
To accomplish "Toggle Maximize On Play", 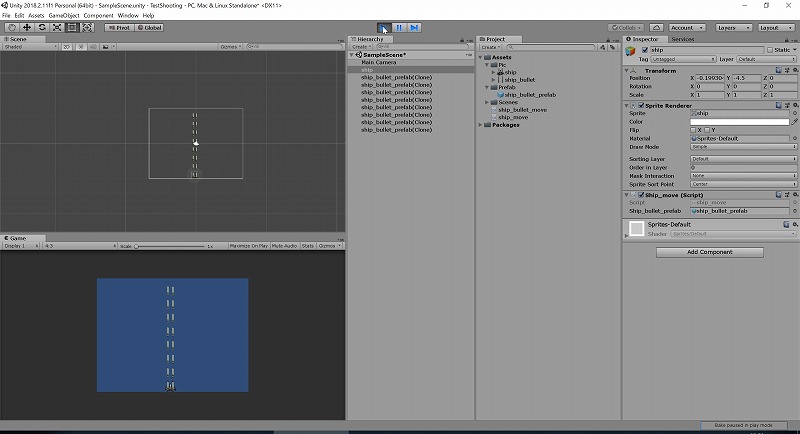I will pyautogui.click(x=248, y=246).
